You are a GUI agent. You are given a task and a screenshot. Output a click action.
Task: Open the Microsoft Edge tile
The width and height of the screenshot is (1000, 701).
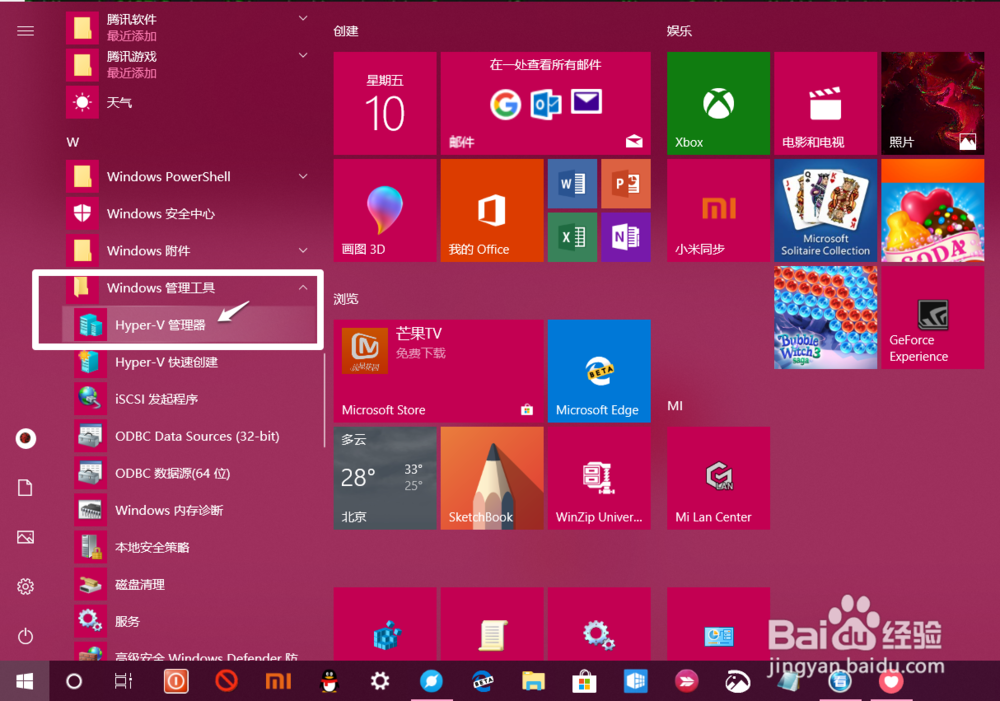pos(599,371)
